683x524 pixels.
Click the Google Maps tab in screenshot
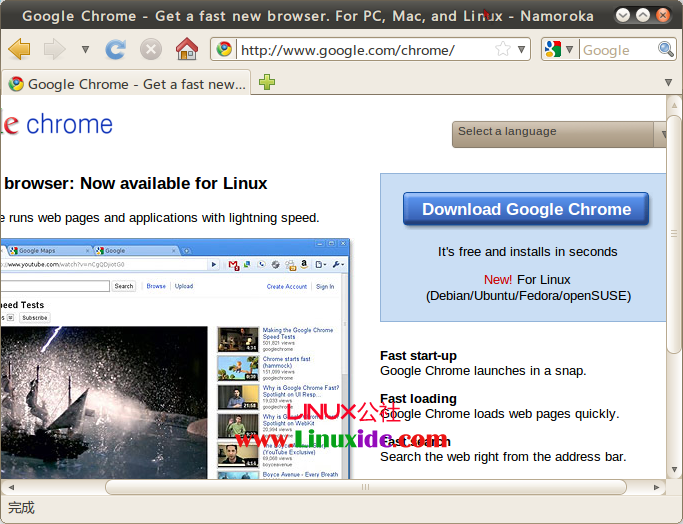click(48, 250)
